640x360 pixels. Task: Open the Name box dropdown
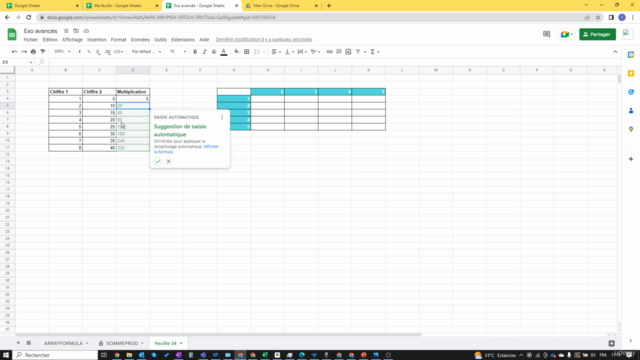point(31,62)
